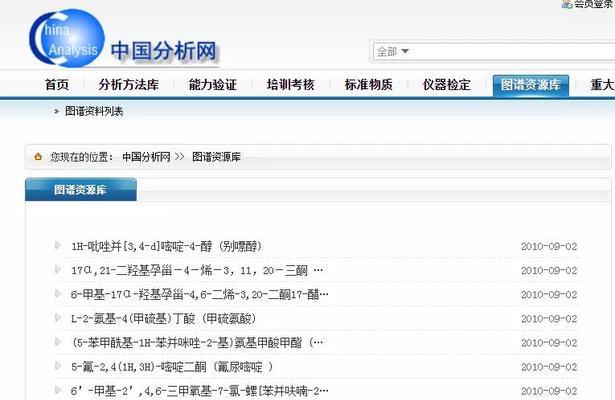Click 您现在的位置 label in breadcrumb
Viewport: 615px width, 400px height.
click(x=81, y=157)
